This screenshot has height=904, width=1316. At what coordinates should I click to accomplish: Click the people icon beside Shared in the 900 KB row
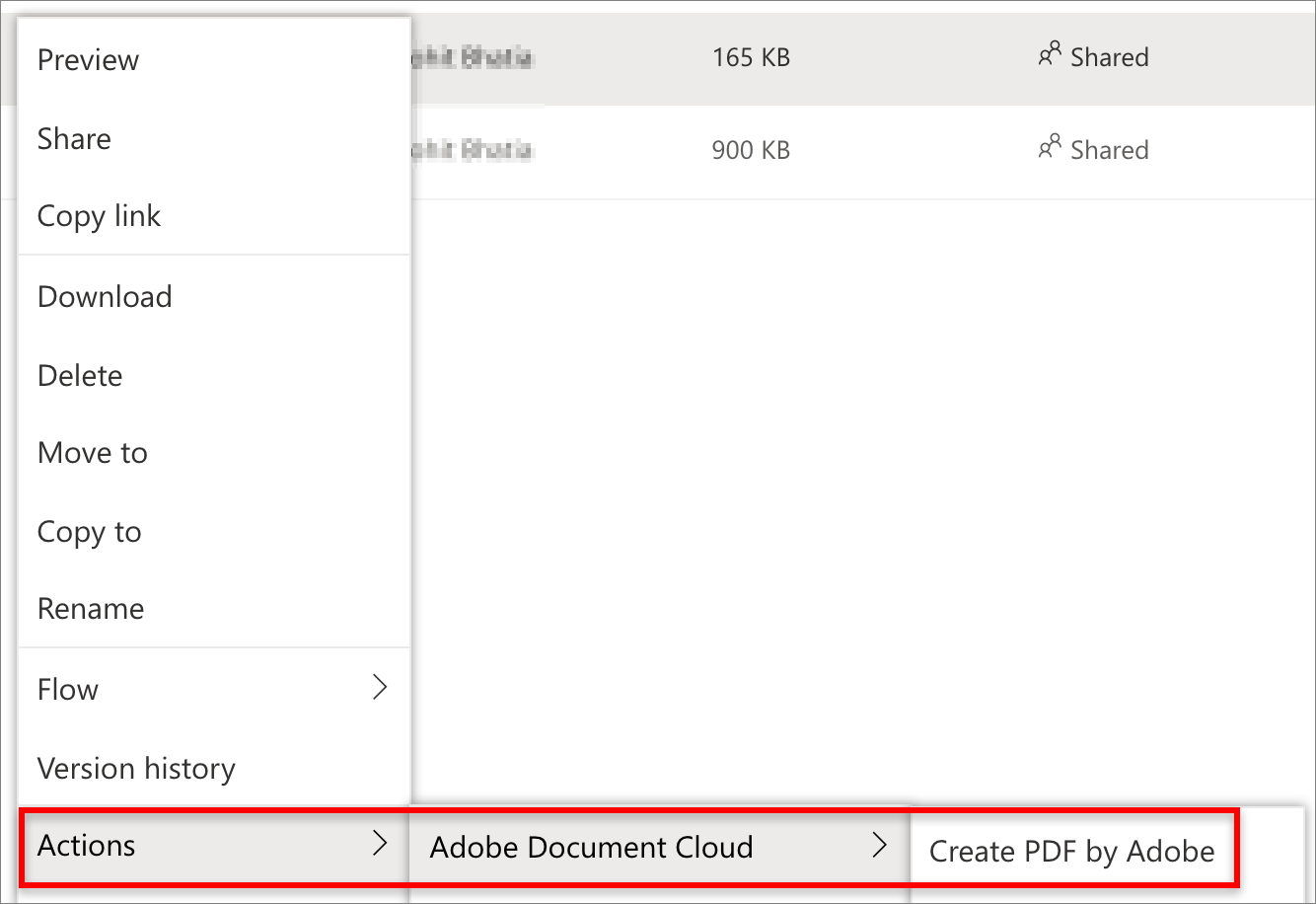pyautogui.click(x=1050, y=148)
